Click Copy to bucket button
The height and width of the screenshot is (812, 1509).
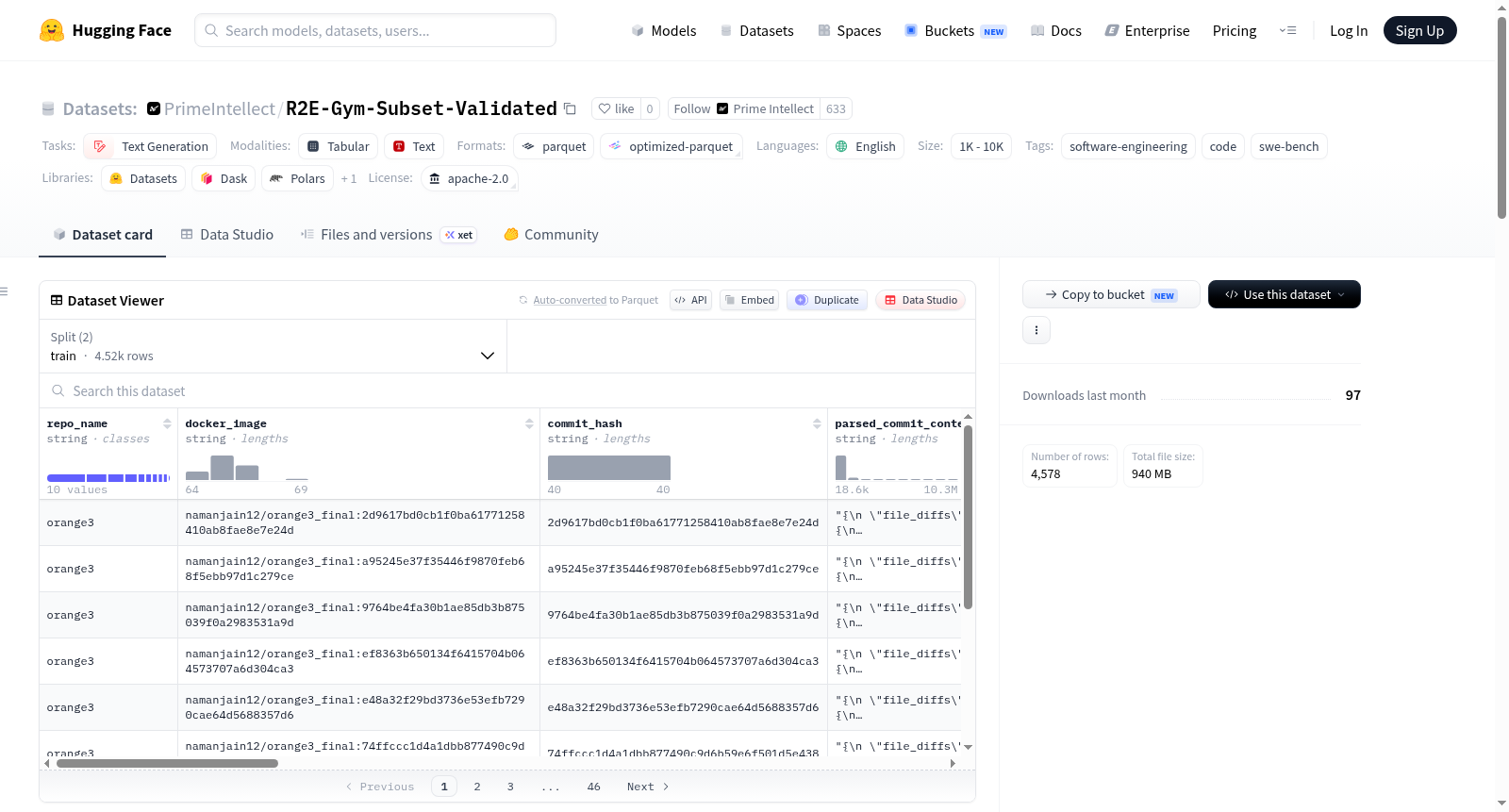coord(1111,294)
